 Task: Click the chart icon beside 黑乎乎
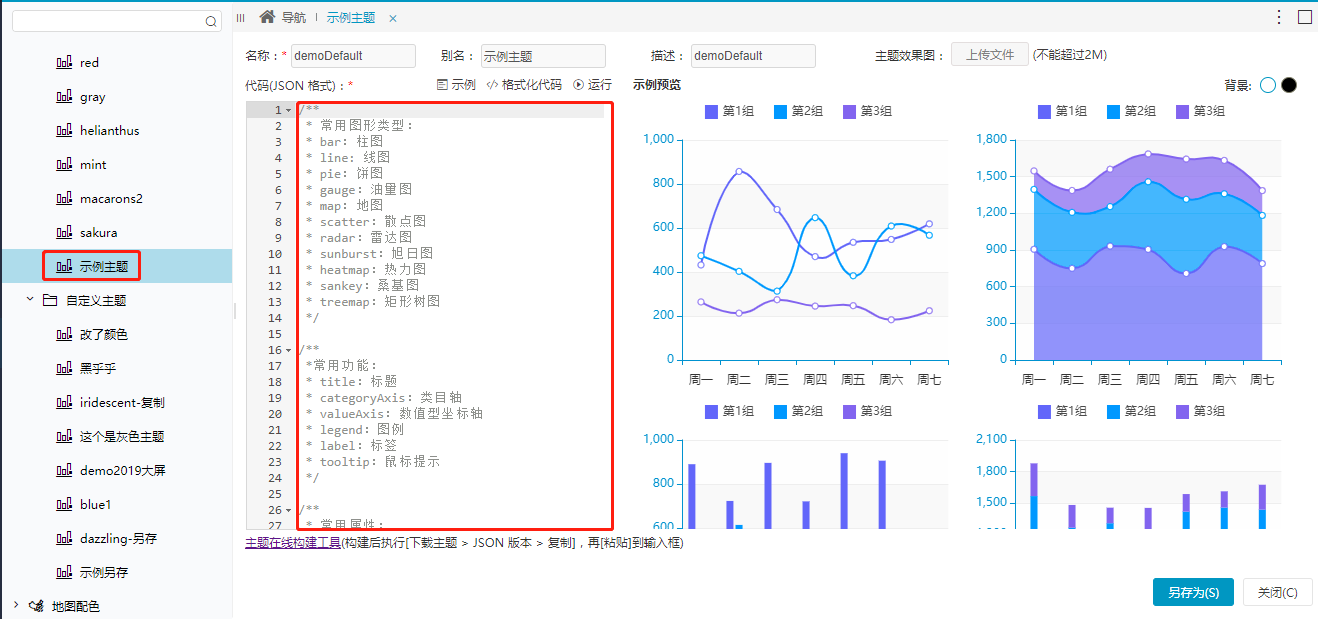pos(65,368)
